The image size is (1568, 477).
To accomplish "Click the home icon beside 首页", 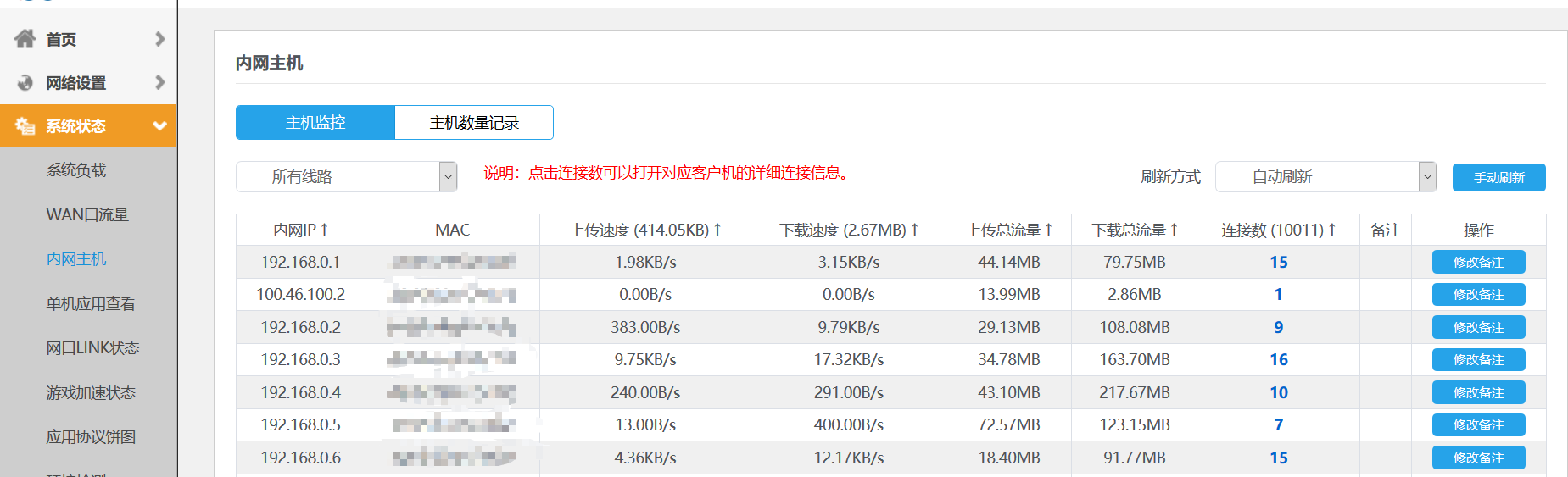I will tap(25, 39).
